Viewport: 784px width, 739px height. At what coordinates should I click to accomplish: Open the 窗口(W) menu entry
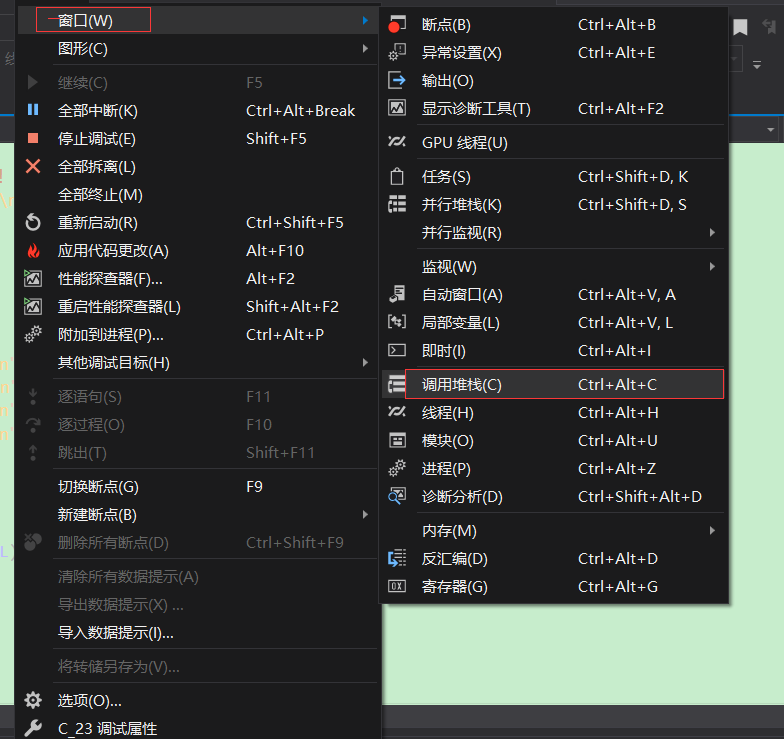coord(198,20)
